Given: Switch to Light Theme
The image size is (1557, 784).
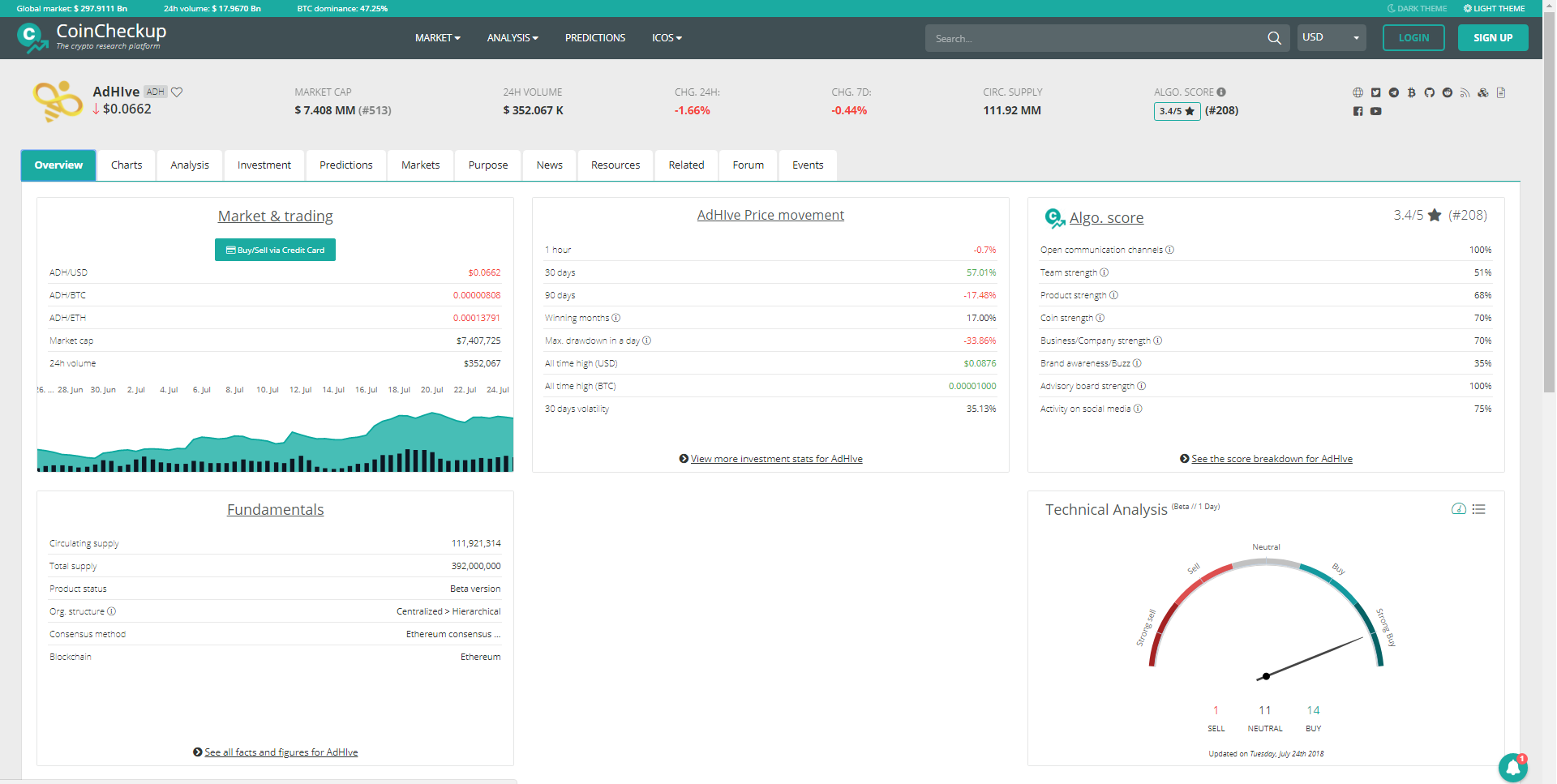Looking at the screenshot, I should 1494,8.
